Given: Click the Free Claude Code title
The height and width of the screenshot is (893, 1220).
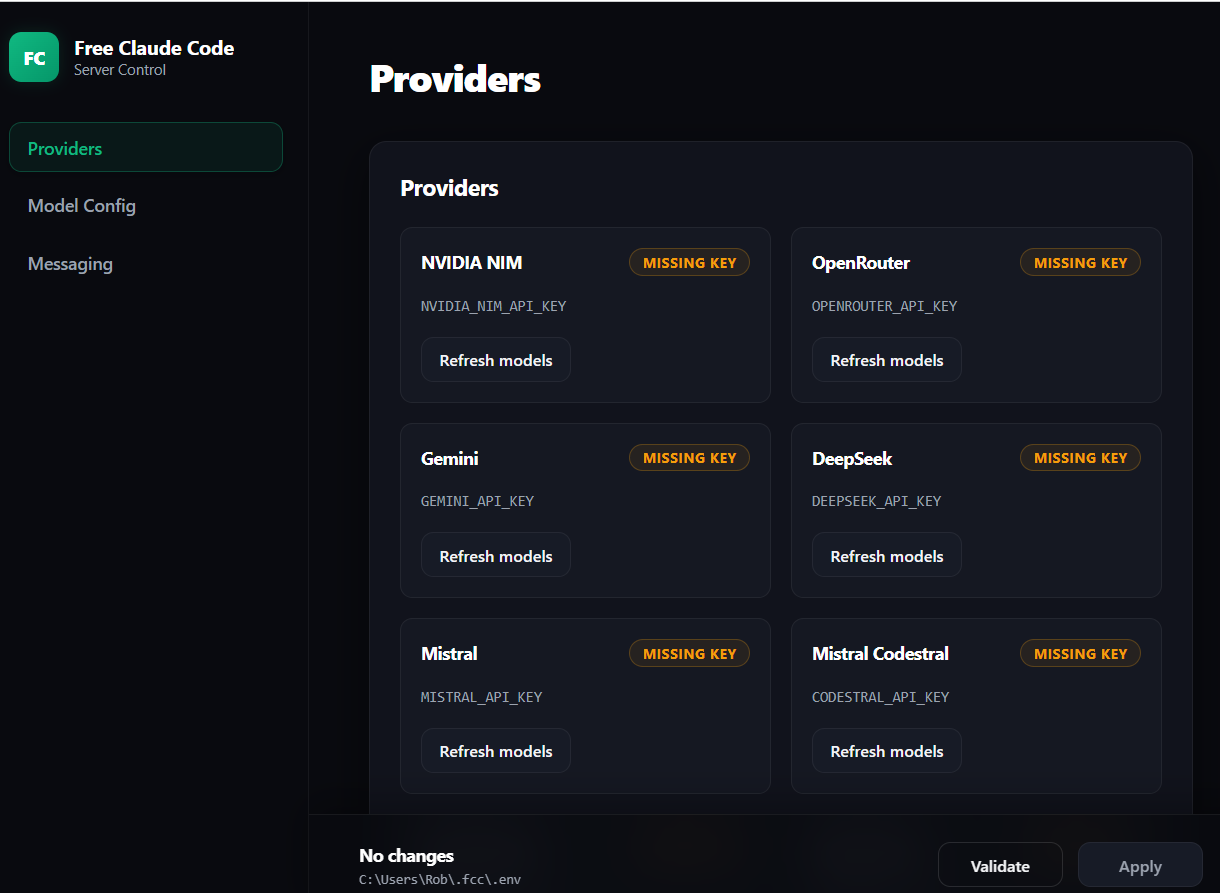Looking at the screenshot, I should tap(154, 48).
